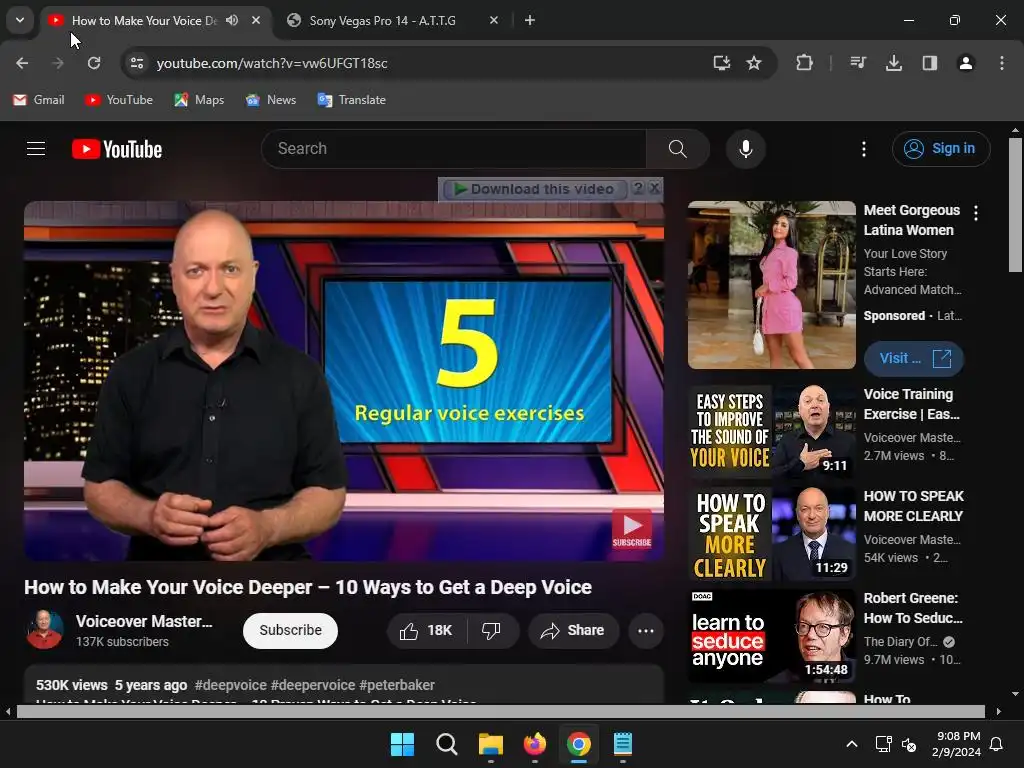Click the vertical page scrollbar
1024x768 pixels.
1015,205
